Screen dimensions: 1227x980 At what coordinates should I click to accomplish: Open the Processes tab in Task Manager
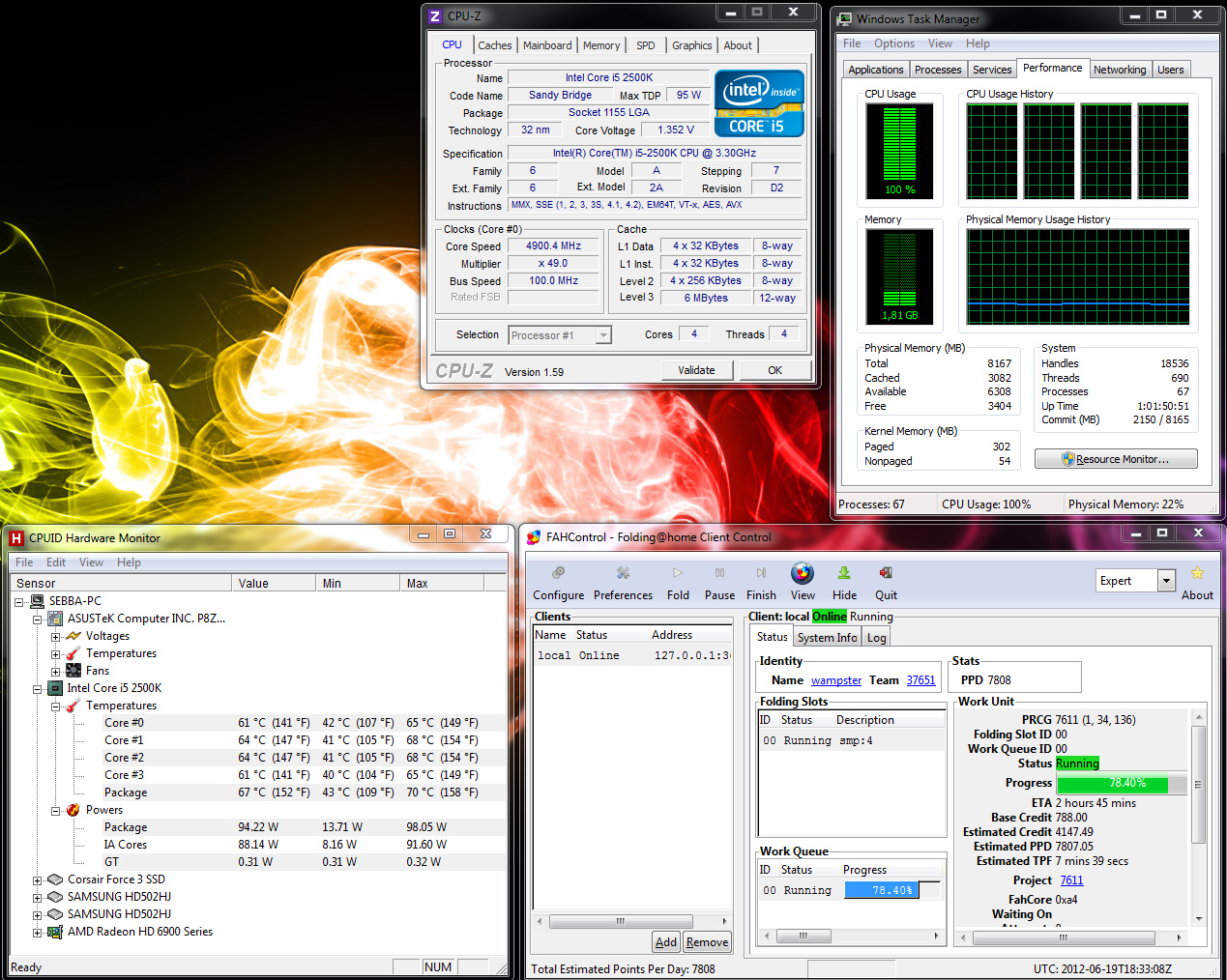pyautogui.click(x=938, y=70)
